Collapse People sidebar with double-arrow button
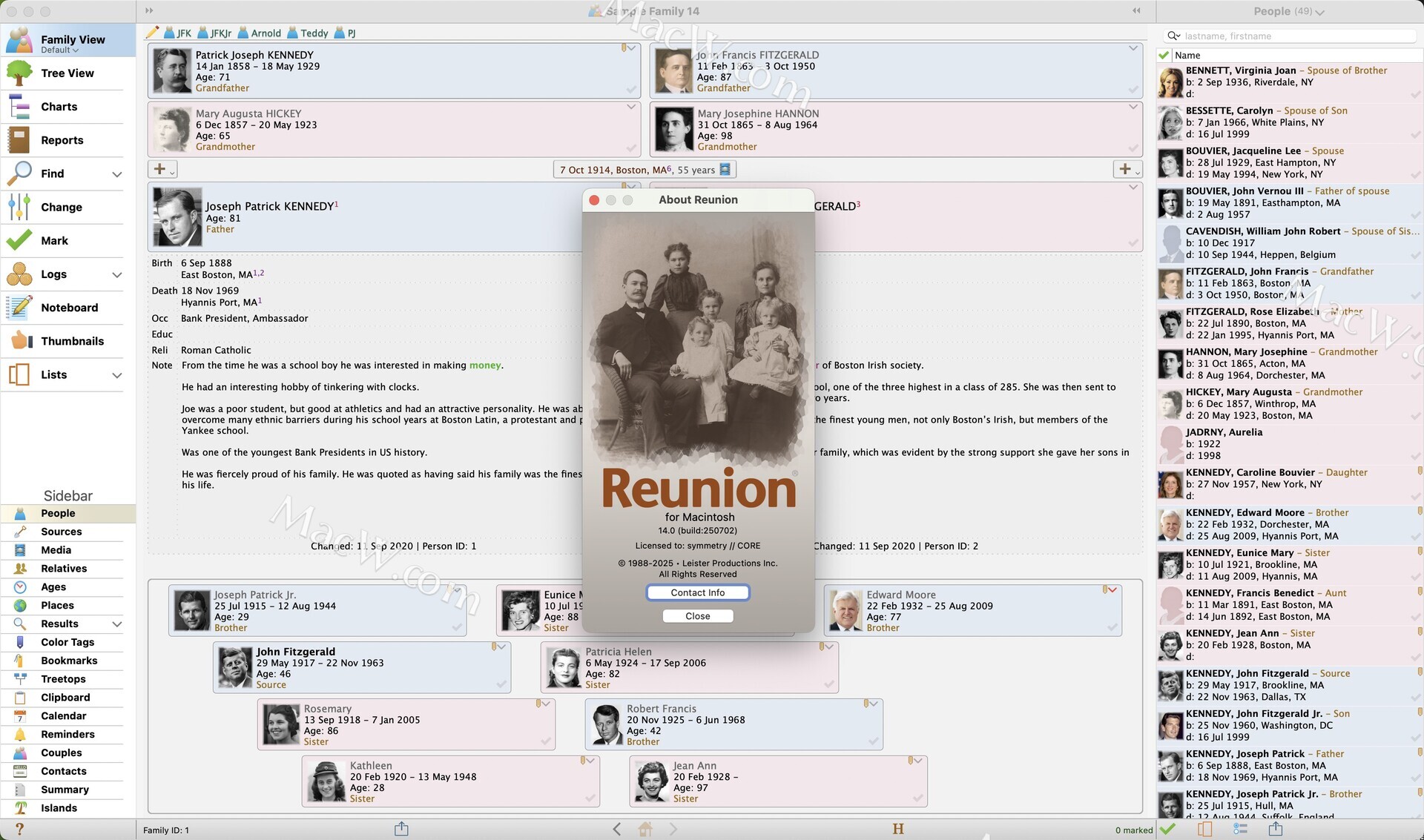The width and height of the screenshot is (1424, 840). (1136, 10)
